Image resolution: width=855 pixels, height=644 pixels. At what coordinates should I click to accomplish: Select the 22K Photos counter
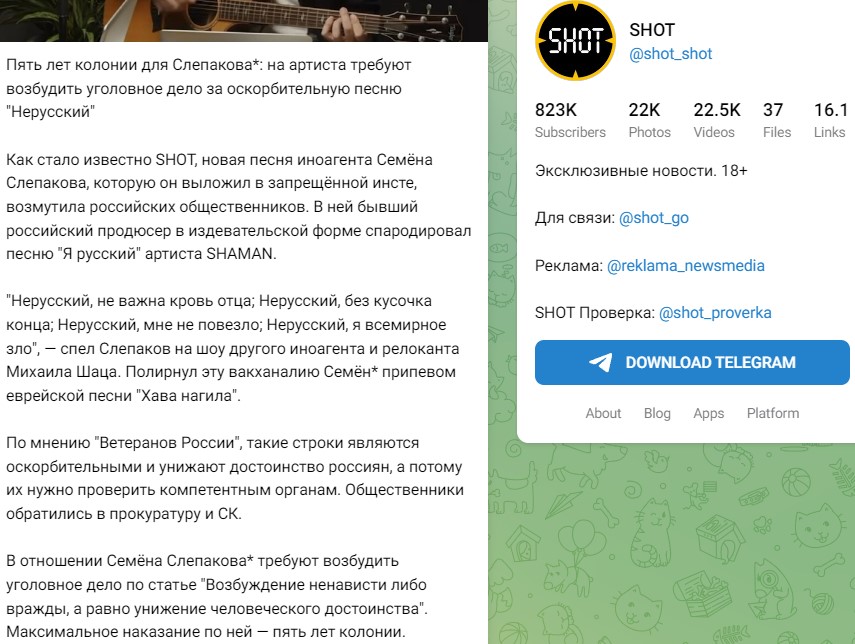pyautogui.click(x=649, y=120)
